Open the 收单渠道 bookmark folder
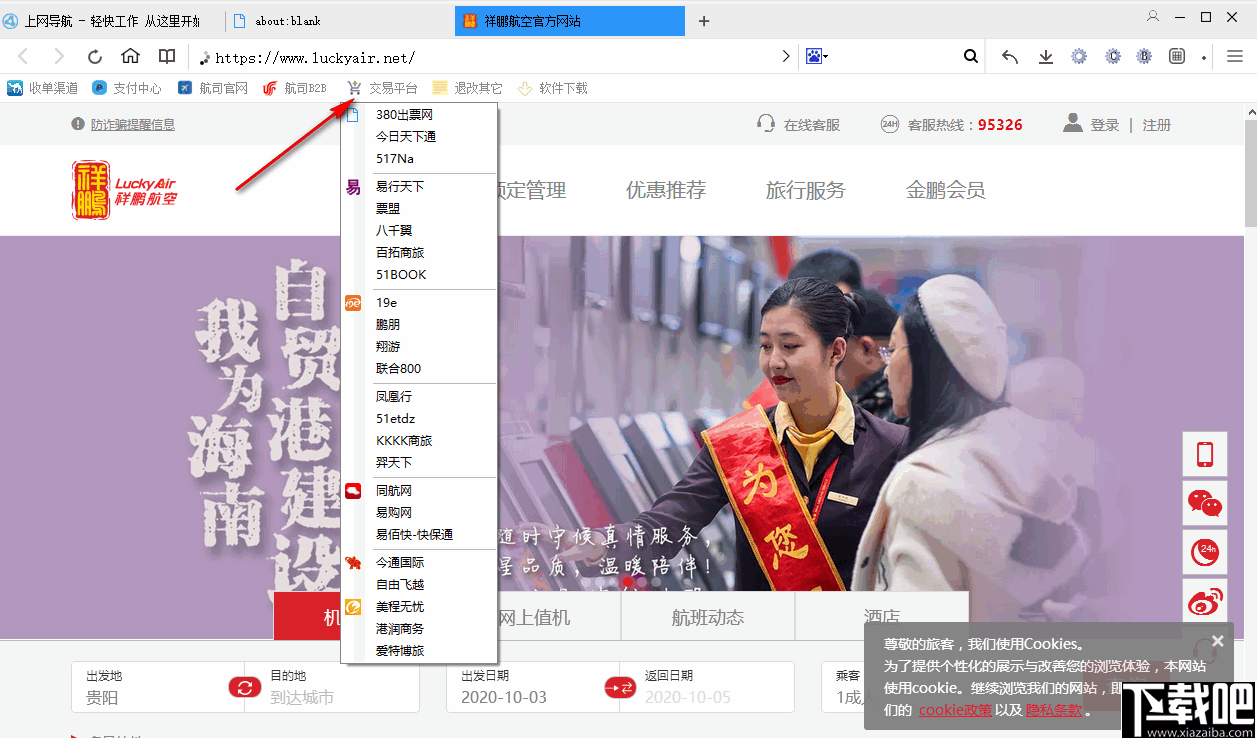 pyautogui.click(x=42, y=88)
